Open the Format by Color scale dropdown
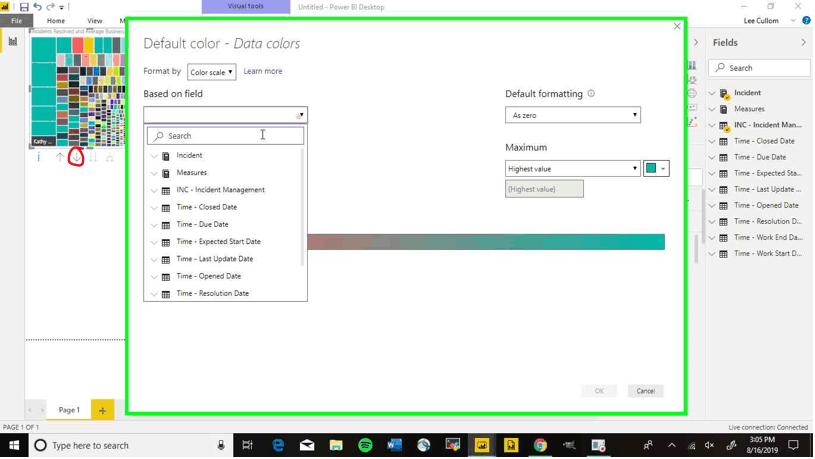This screenshot has width=815, height=459. point(212,72)
